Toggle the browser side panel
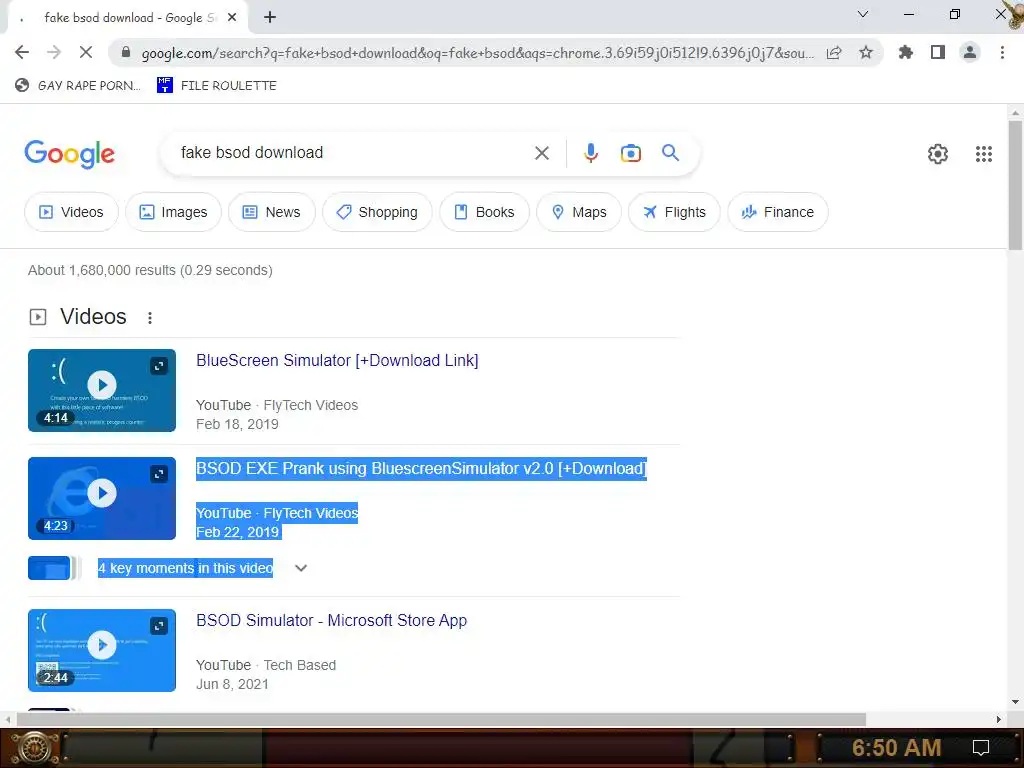Viewport: 1024px width, 768px height. (938, 52)
